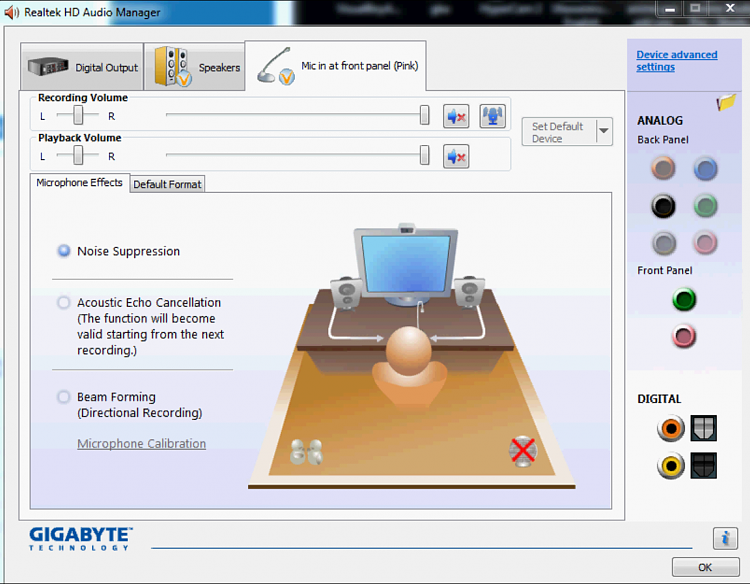Mute the playback volume
Screen dimensions: 750x584
(457, 156)
